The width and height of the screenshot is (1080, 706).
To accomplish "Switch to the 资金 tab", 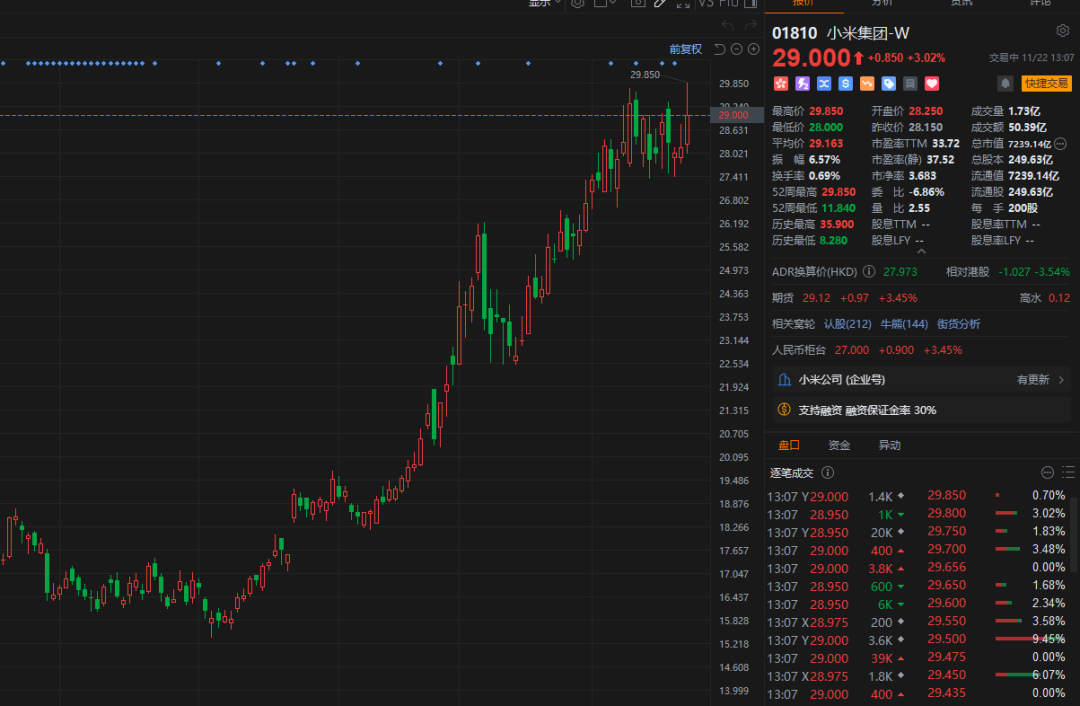I will click(839, 446).
